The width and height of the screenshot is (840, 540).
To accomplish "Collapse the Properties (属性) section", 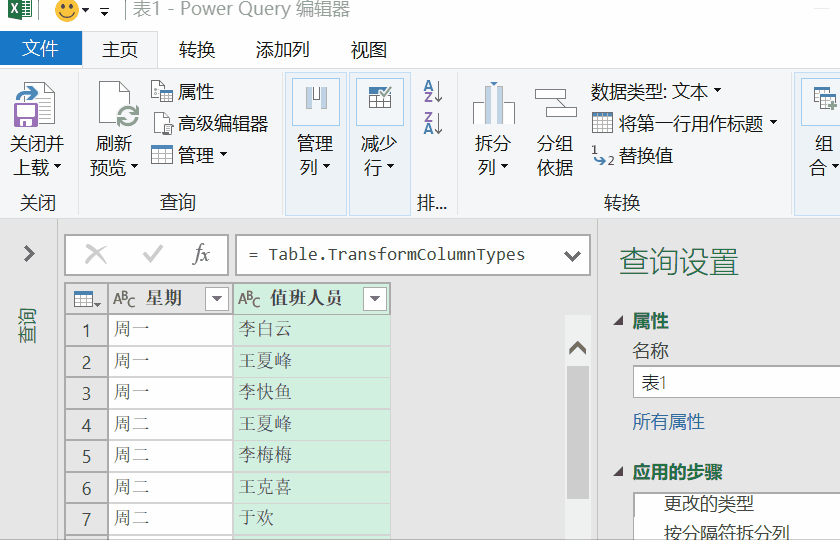I will [619, 321].
